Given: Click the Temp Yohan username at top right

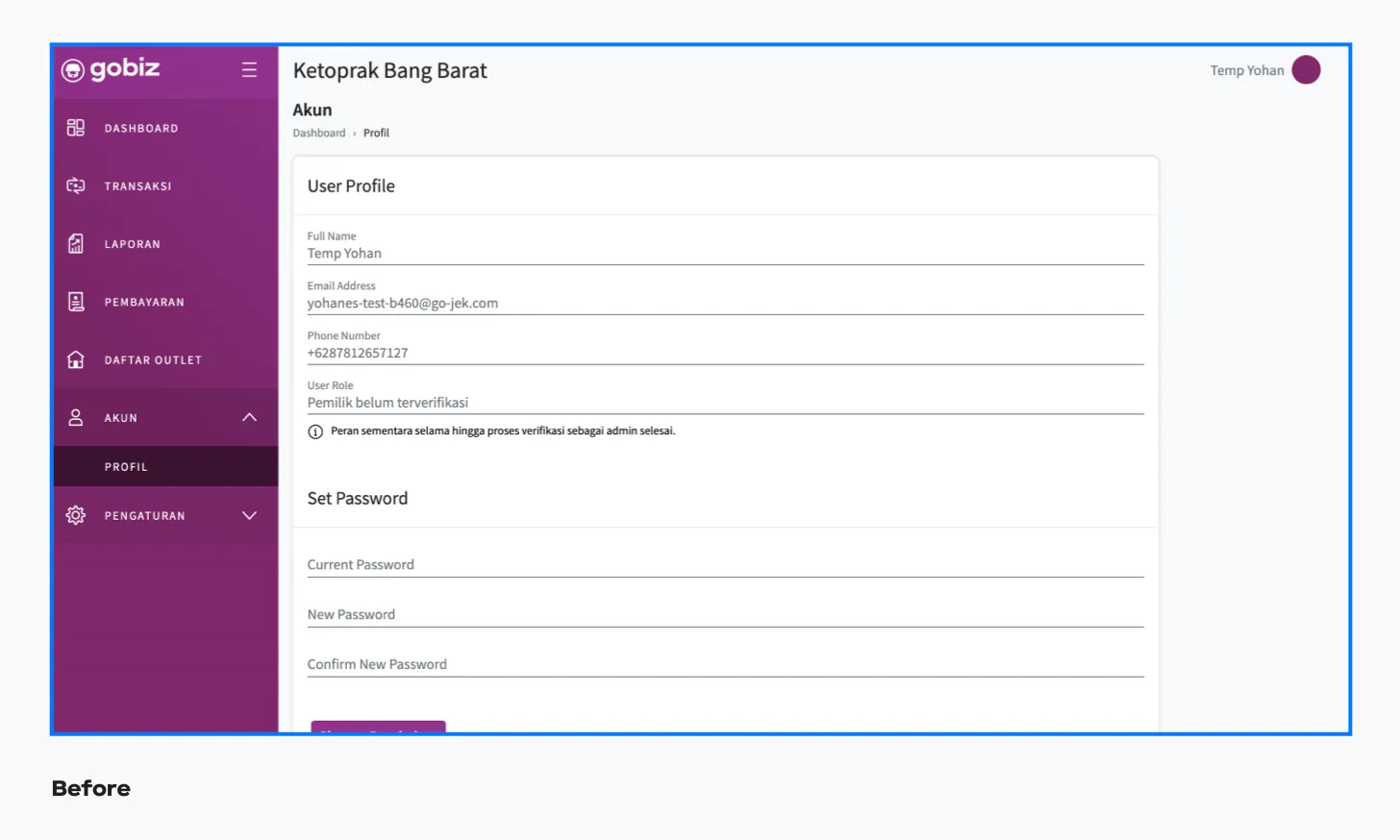Looking at the screenshot, I should click(x=1246, y=71).
